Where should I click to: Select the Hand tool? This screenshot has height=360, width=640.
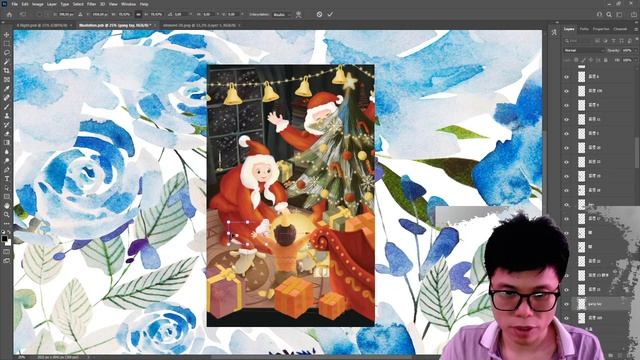pyautogui.click(x=7, y=205)
